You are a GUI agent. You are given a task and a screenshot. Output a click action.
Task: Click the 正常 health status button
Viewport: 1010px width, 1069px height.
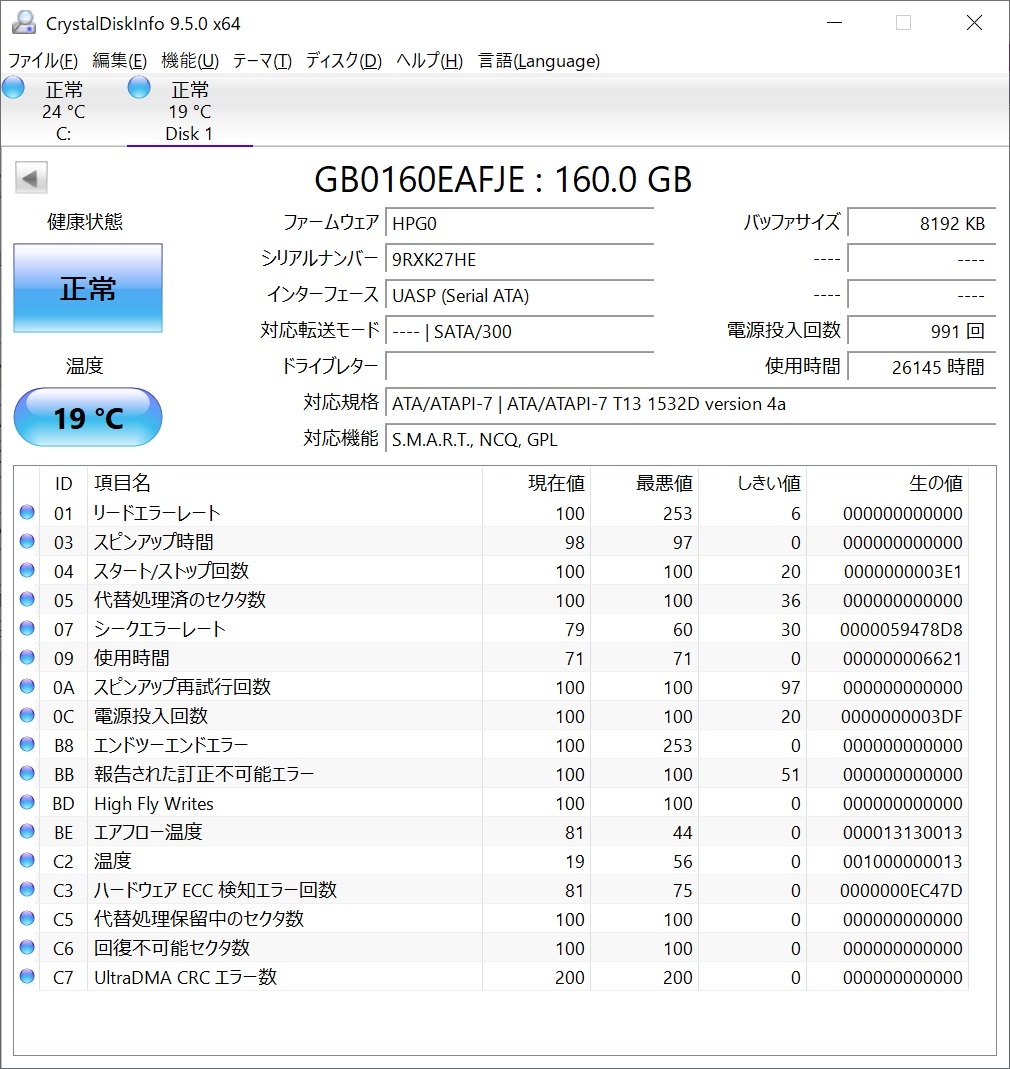tap(88, 288)
